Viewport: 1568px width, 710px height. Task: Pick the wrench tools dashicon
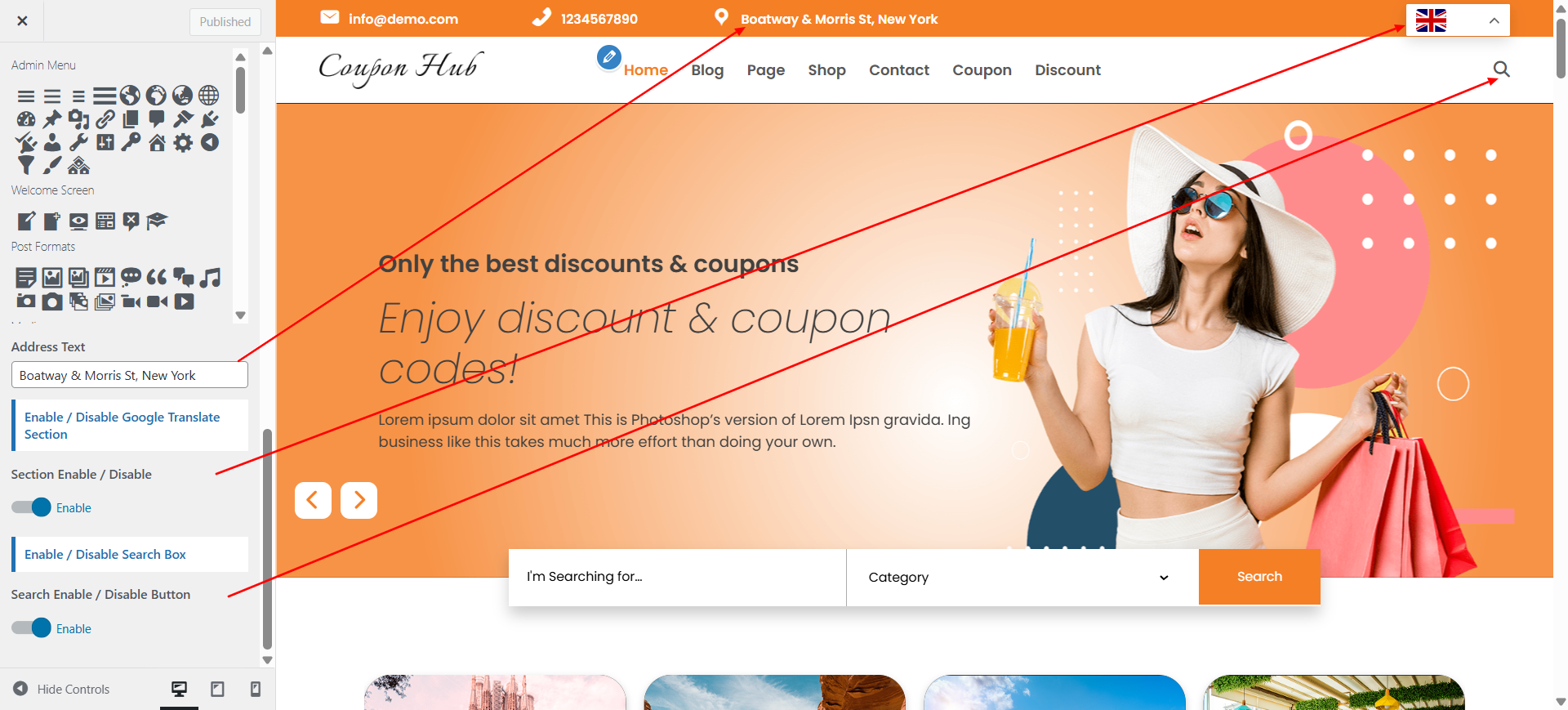[78, 143]
